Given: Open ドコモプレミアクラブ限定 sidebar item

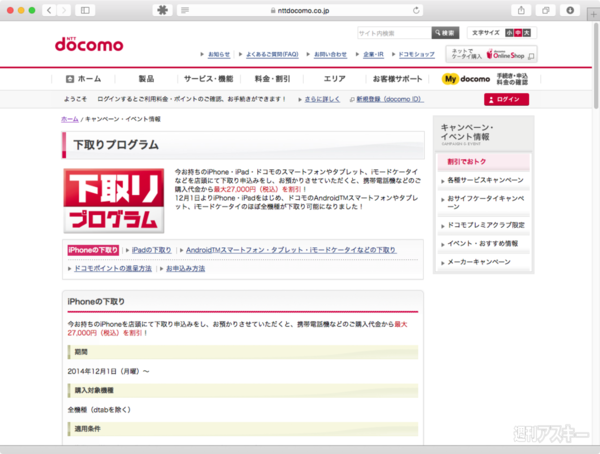Looking at the screenshot, I should pos(484,225).
